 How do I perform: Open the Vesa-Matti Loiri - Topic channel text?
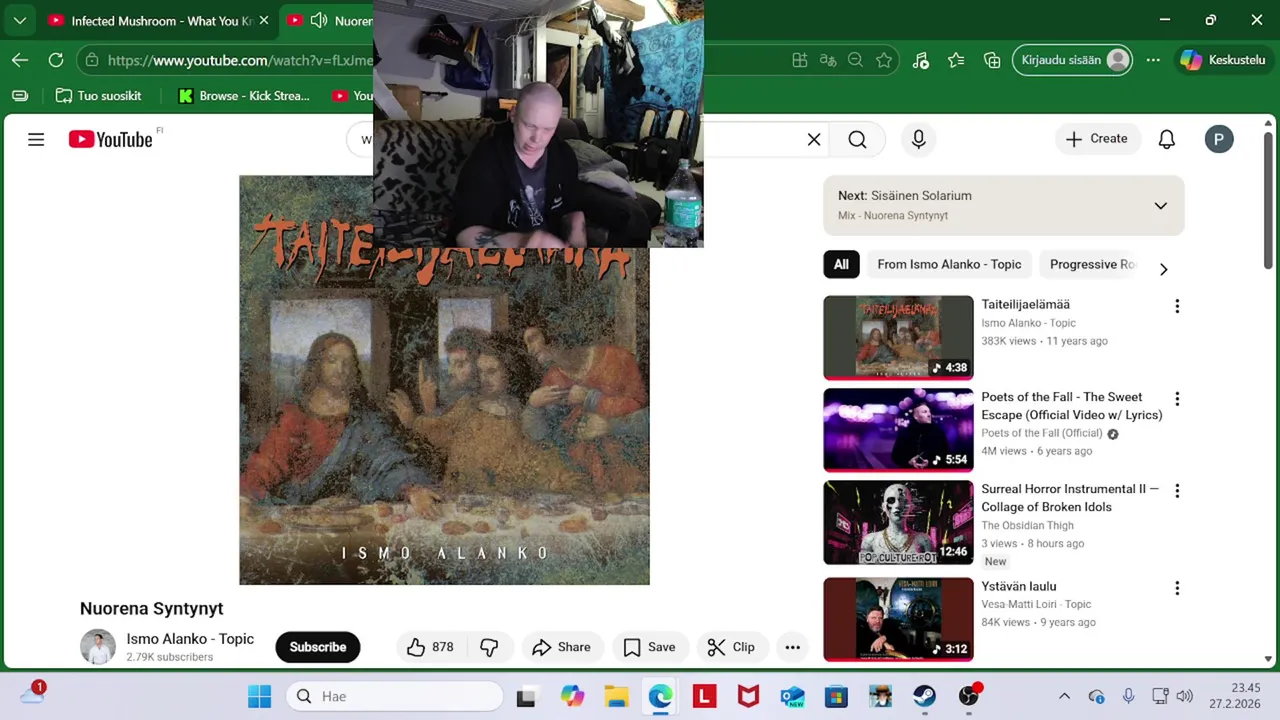[1036, 604]
